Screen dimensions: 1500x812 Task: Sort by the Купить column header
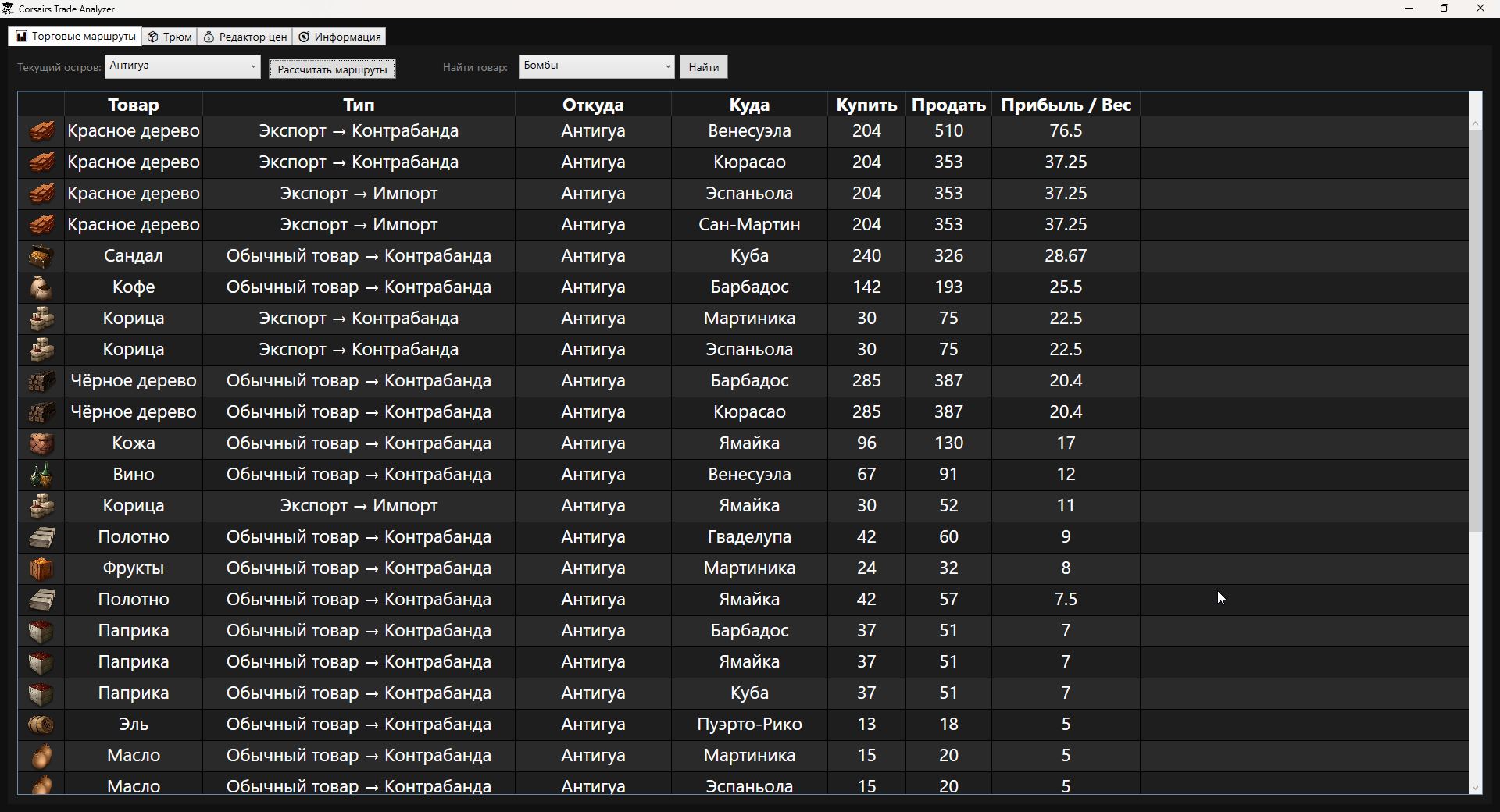pyautogui.click(x=866, y=105)
